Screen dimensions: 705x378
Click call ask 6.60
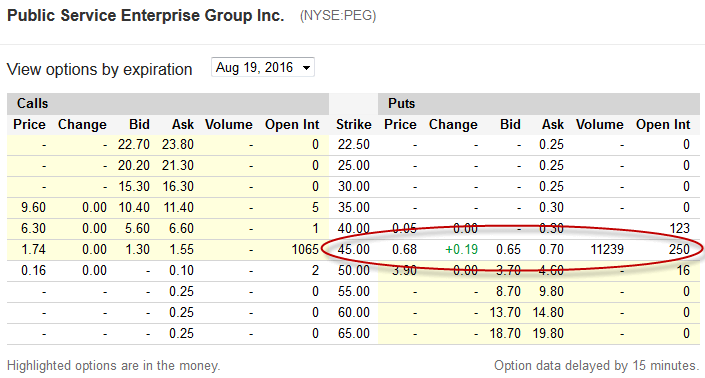(182, 228)
